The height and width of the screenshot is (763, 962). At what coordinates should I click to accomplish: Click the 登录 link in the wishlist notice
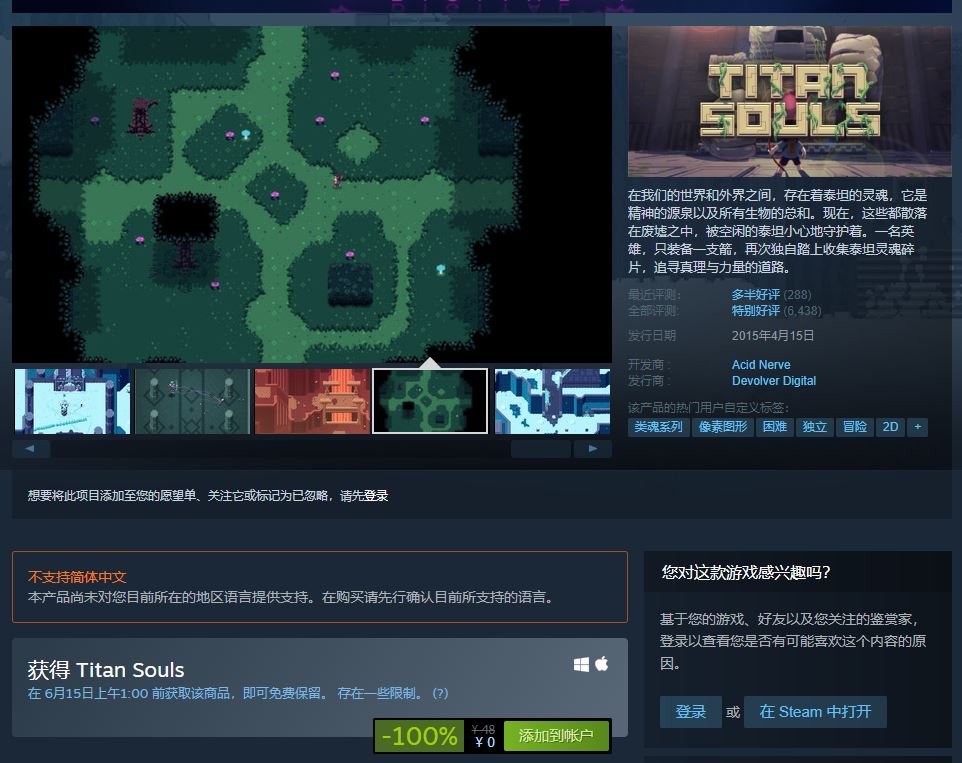click(376, 496)
